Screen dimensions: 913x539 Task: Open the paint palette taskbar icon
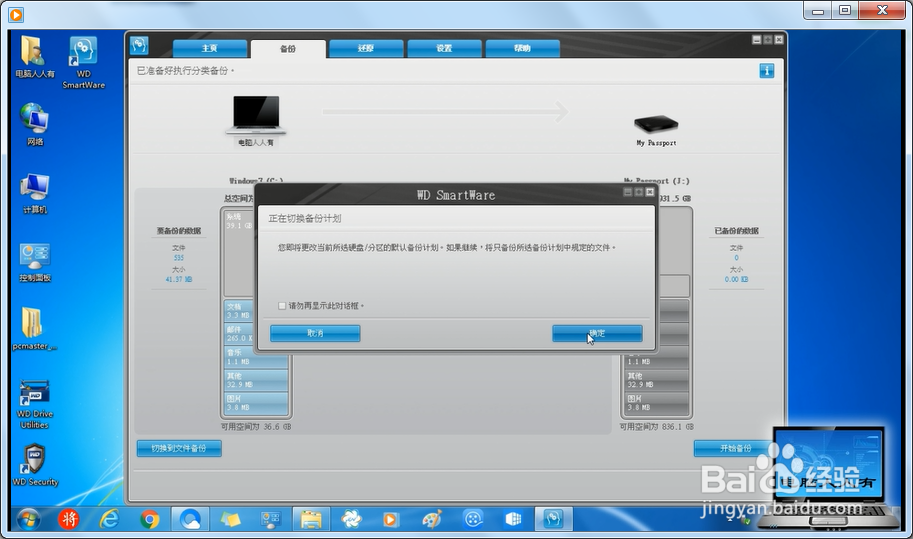[432, 519]
